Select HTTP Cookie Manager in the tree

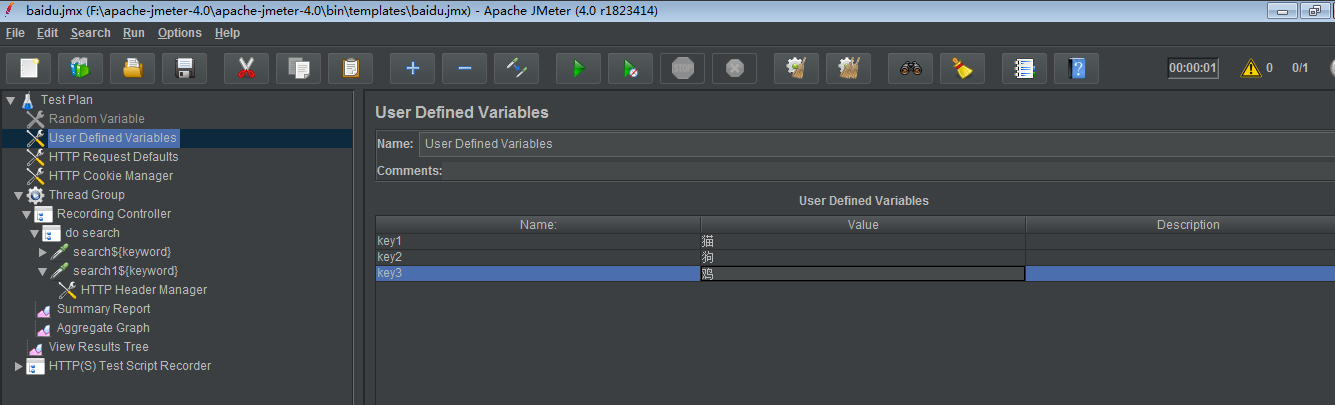click(111, 176)
